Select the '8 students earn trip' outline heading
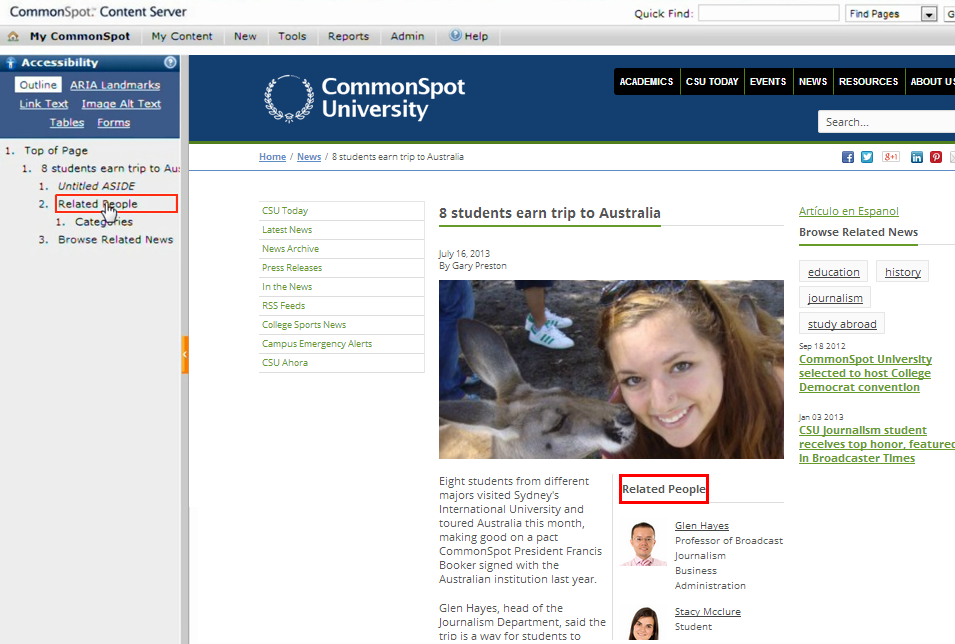The width and height of the screenshot is (955, 644). pyautogui.click(x=110, y=168)
